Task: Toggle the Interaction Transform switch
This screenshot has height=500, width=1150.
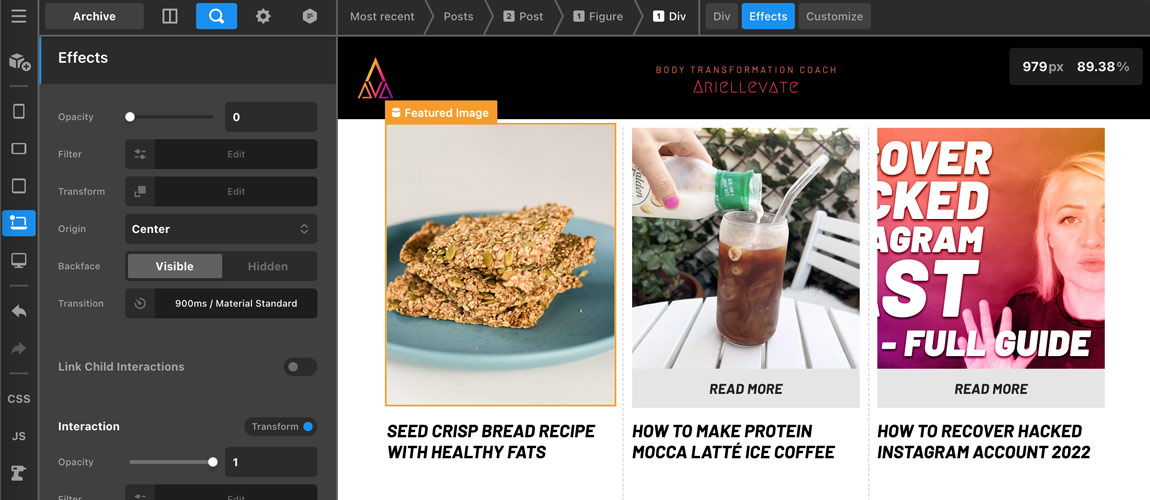Action: [280, 427]
